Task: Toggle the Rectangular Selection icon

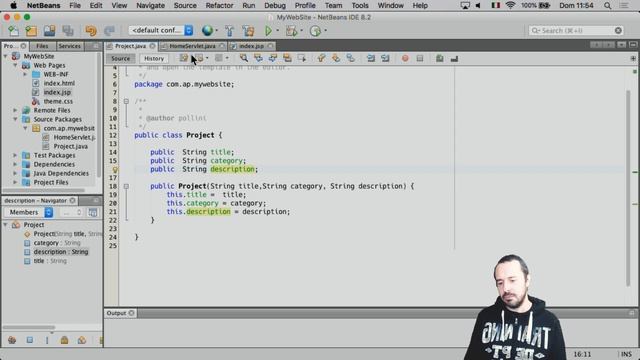Action: [302, 58]
